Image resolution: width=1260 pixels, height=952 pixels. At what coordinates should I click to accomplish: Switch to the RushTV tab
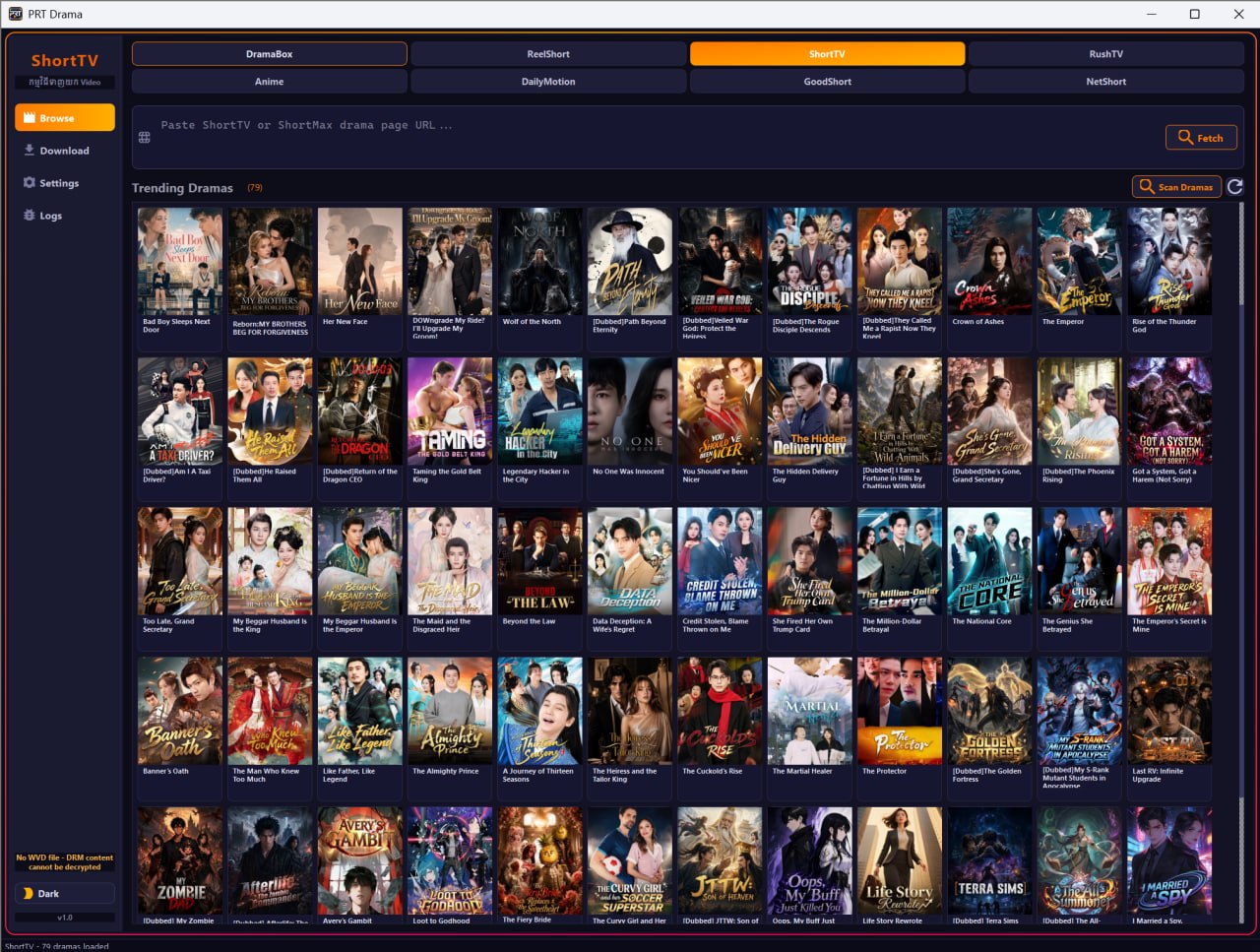1105,54
